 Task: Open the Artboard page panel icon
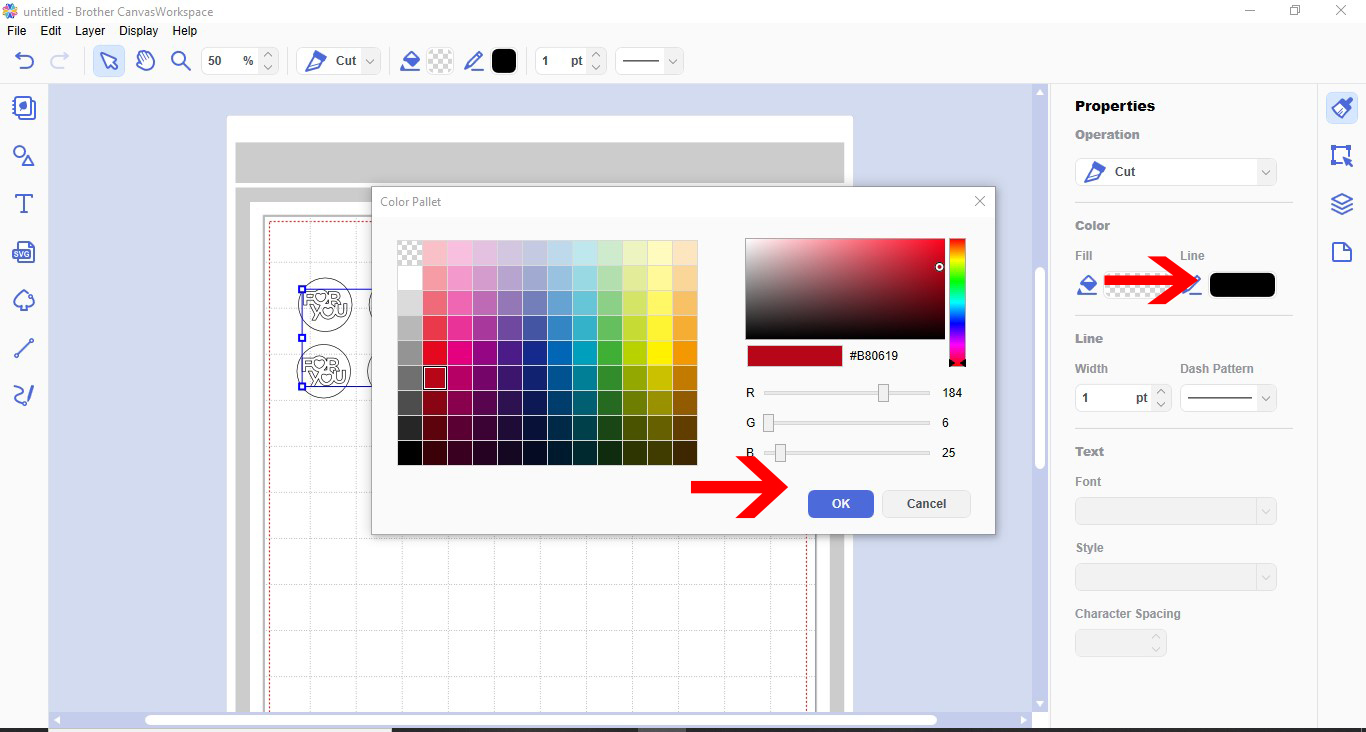1342,252
